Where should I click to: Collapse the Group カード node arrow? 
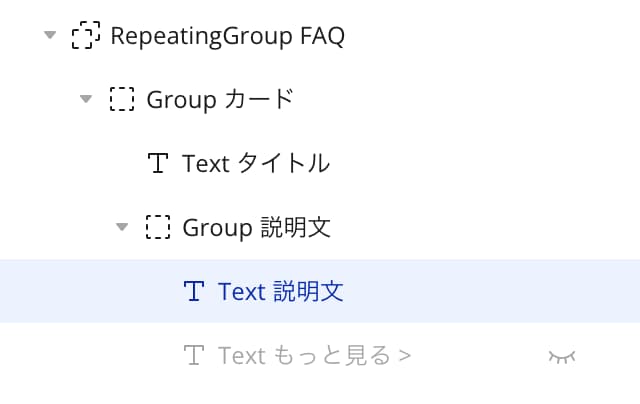click(86, 99)
